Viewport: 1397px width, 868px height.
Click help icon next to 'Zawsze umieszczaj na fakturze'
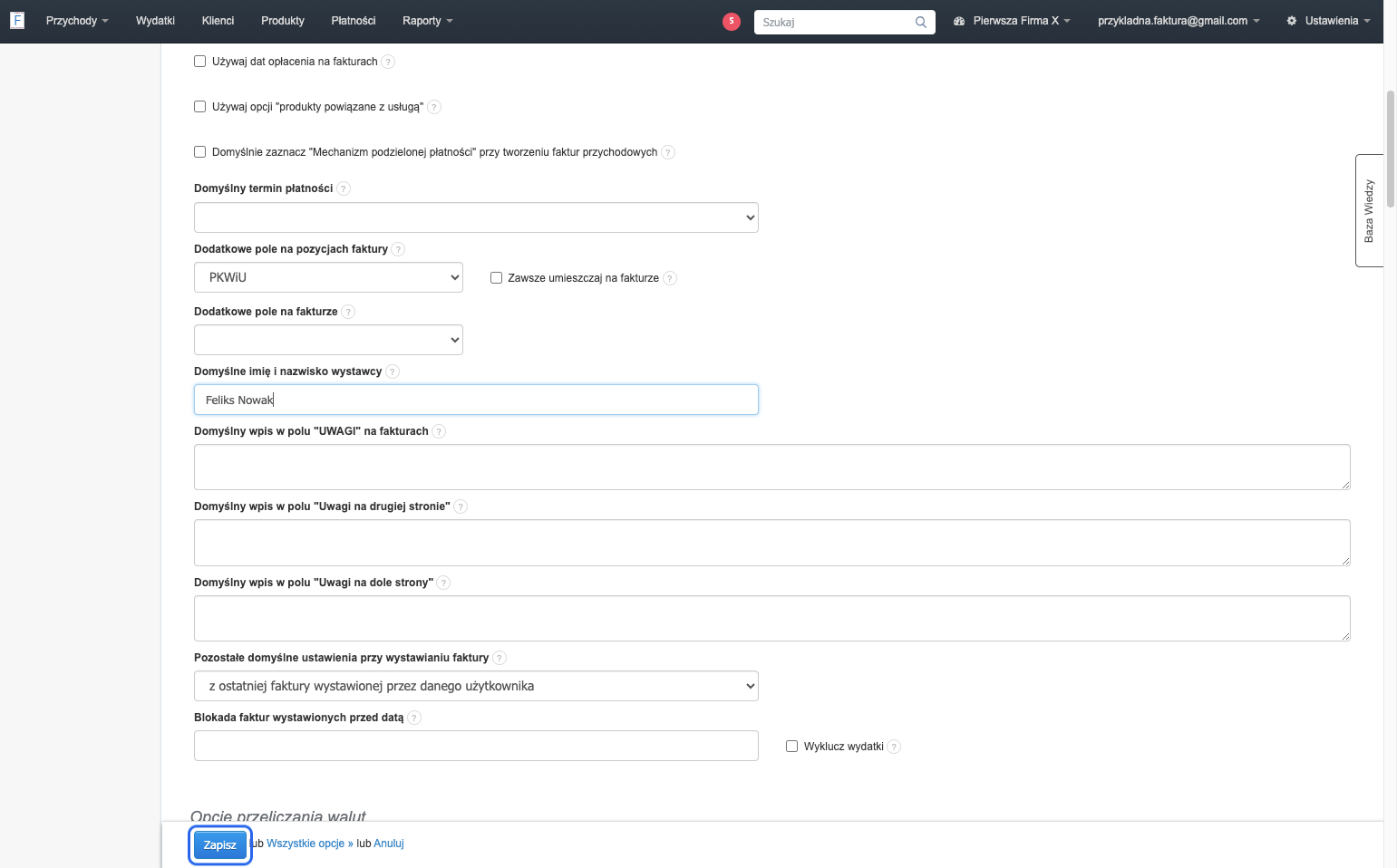click(x=670, y=278)
